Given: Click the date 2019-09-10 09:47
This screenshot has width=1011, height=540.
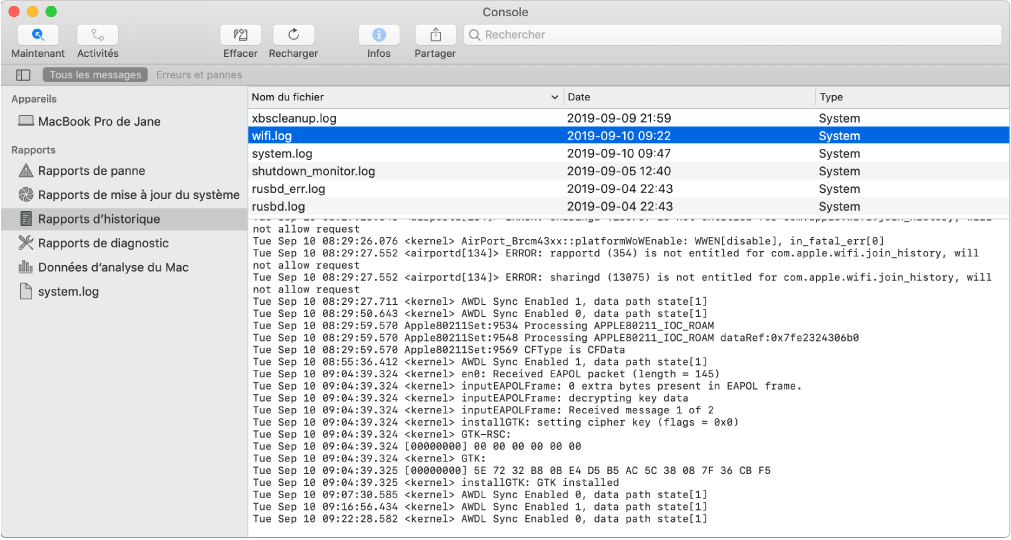Looking at the screenshot, I should (619, 153).
